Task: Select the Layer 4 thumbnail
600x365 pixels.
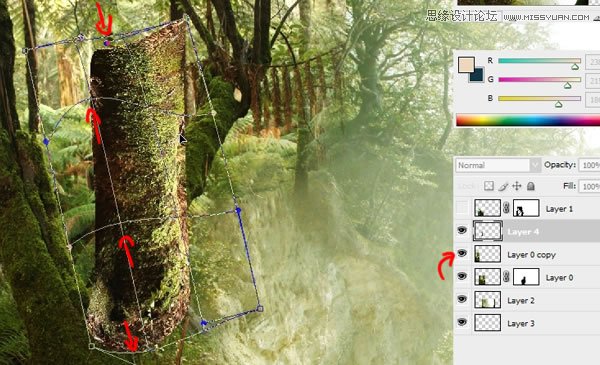Action: click(x=488, y=231)
